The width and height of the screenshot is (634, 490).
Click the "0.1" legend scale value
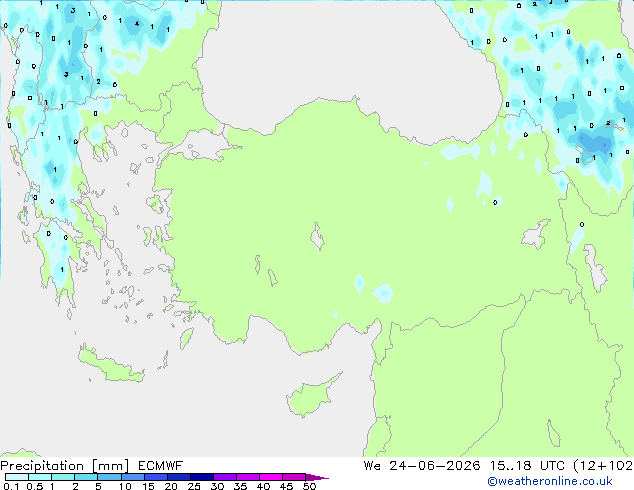(11, 486)
